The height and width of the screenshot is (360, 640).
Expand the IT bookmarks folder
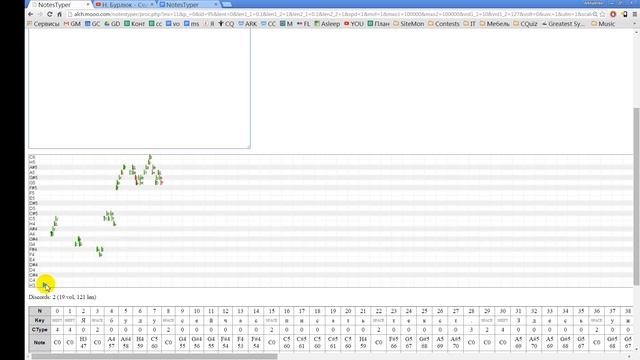pyautogui.click(x=469, y=24)
